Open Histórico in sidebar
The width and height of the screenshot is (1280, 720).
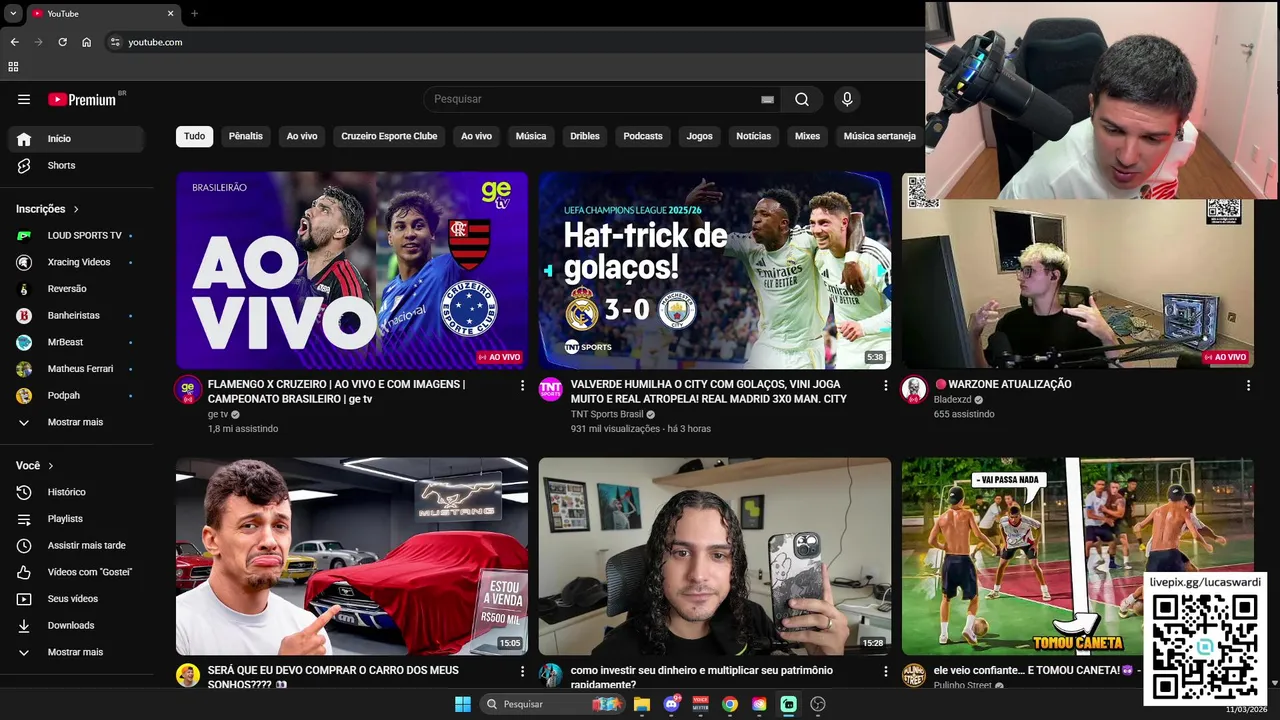75,492
